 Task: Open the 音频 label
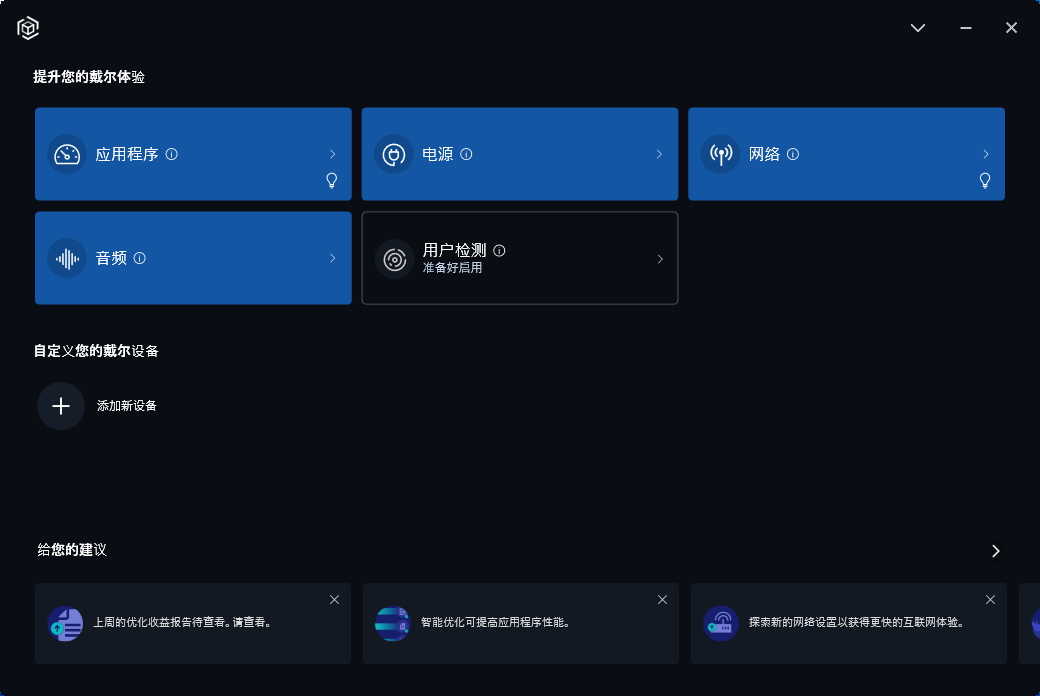coord(111,258)
